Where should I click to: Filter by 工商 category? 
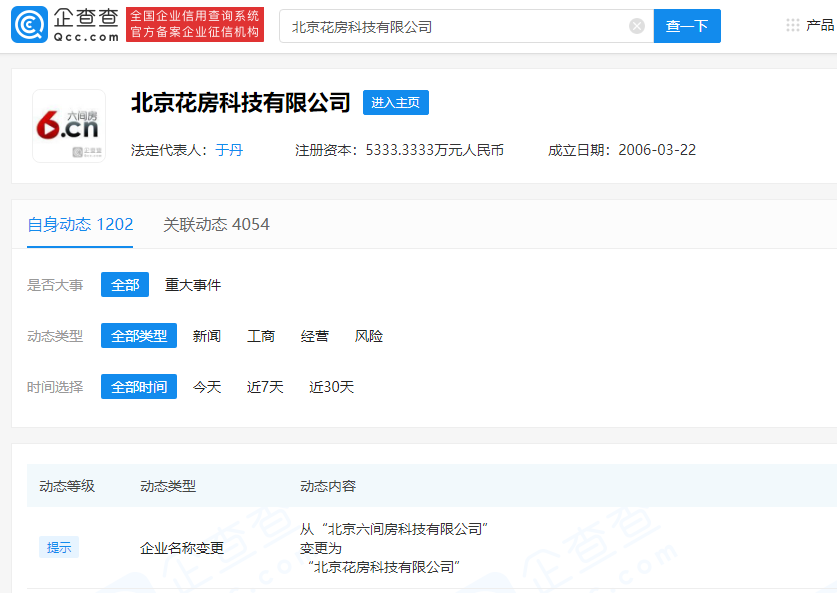[260, 335]
